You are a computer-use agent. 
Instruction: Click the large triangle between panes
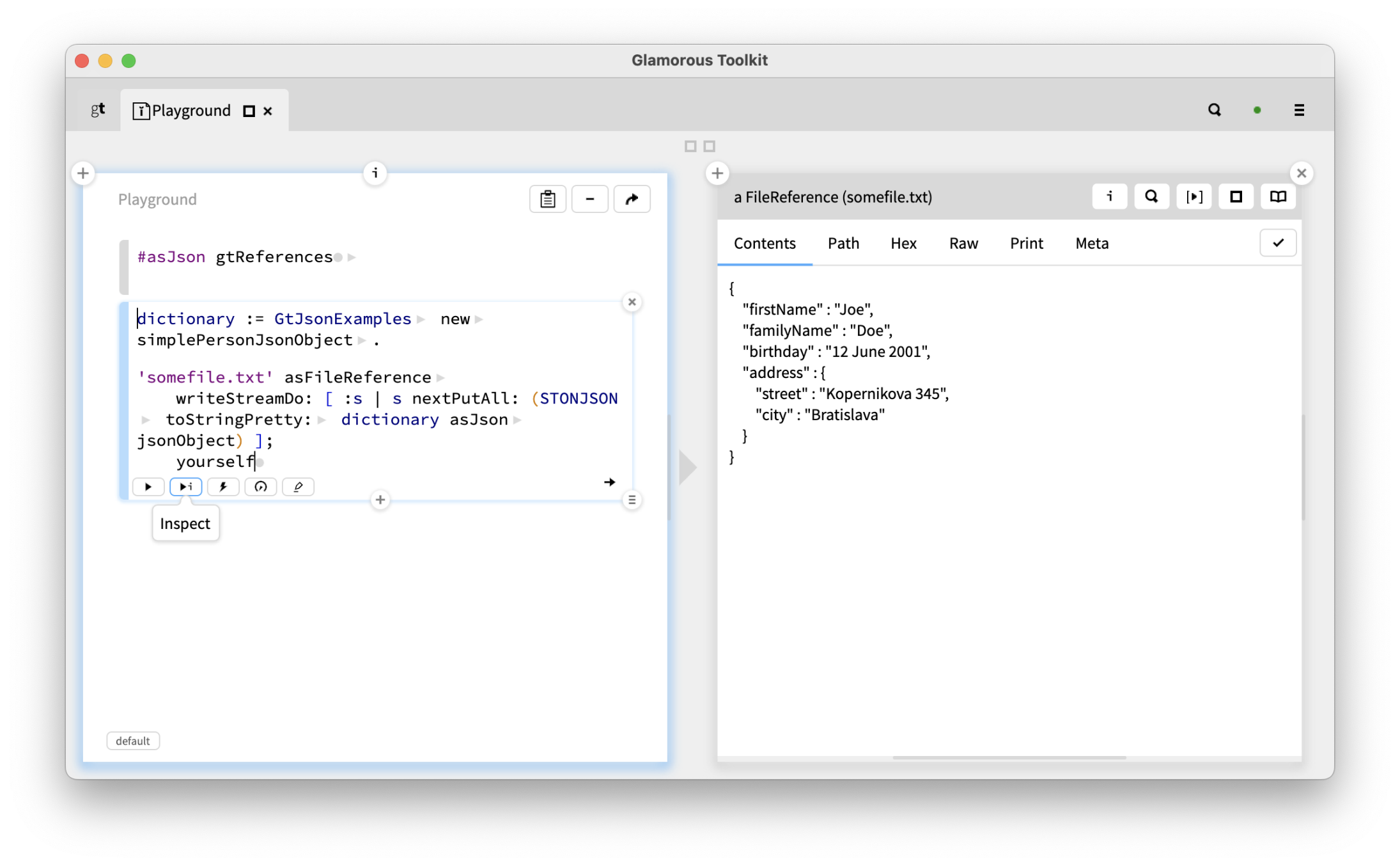pyautogui.click(x=687, y=467)
